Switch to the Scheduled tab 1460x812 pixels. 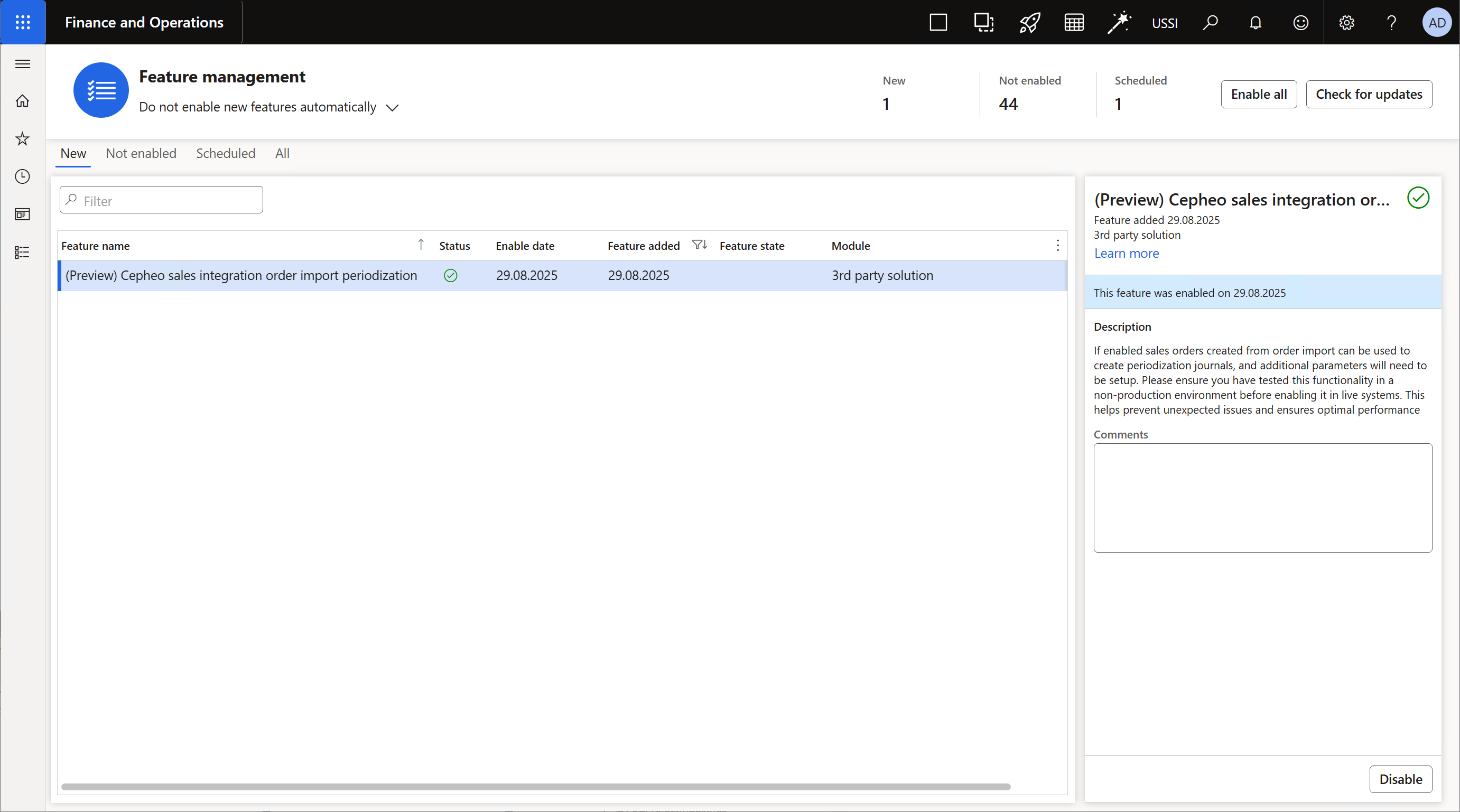tap(226, 154)
